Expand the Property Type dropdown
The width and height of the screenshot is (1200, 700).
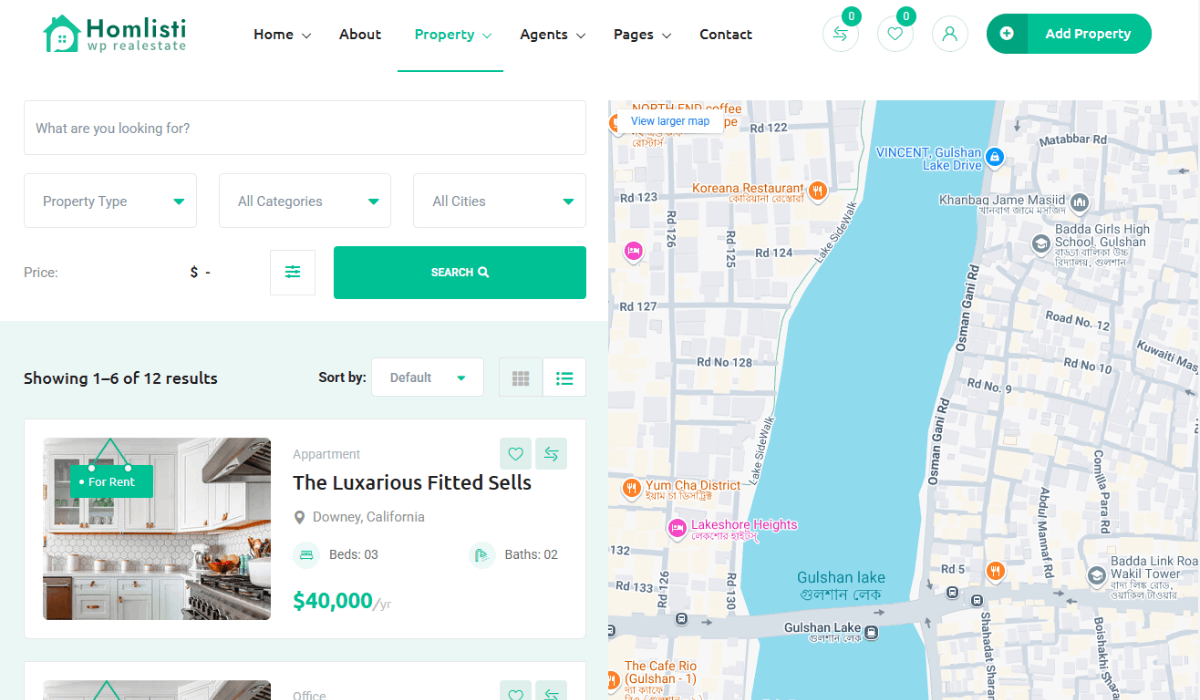click(110, 201)
